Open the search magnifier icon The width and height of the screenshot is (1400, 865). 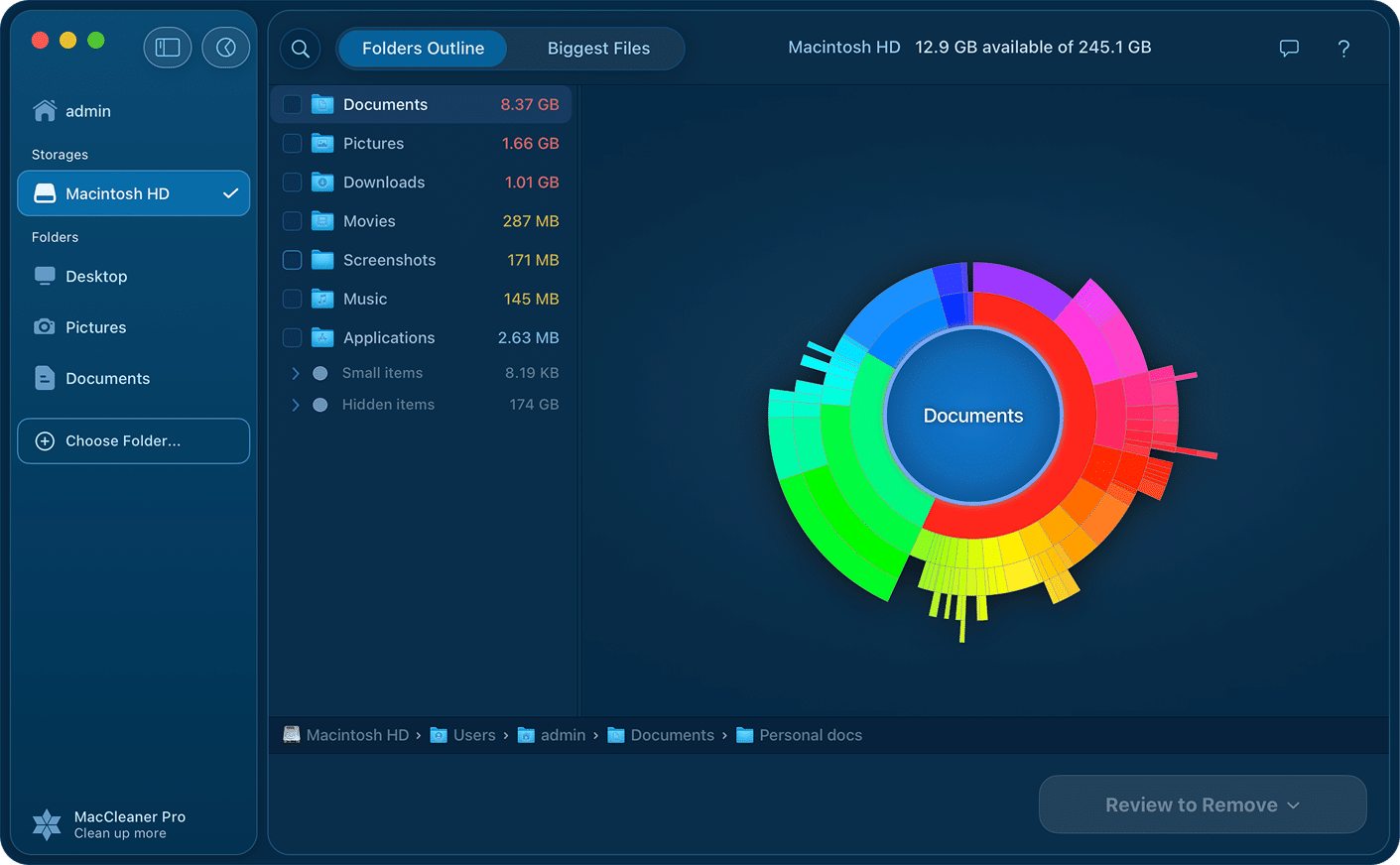pos(301,49)
